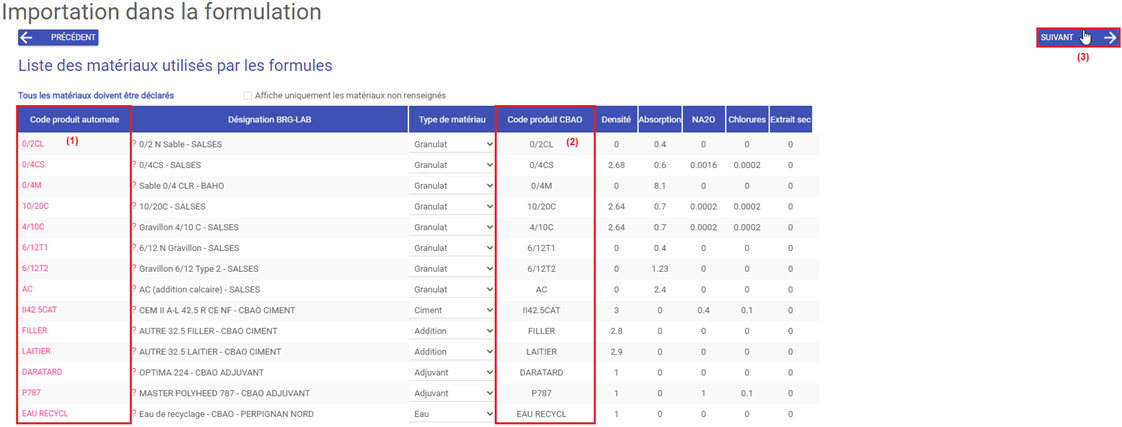The width and height of the screenshot is (1122, 427).
Task: Open Addition type dropdown for AUTRE 32.5 FILLER
Action: coord(452,330)
